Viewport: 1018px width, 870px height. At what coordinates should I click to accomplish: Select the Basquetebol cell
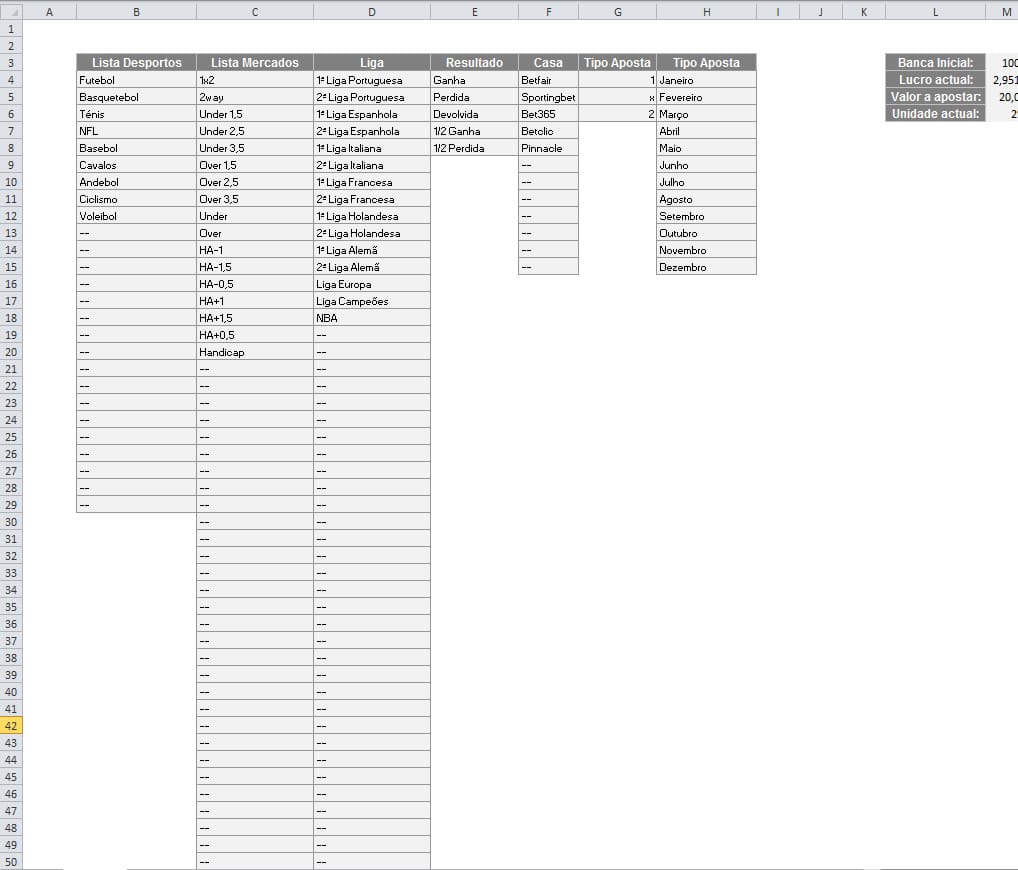(x=136, y=97)
